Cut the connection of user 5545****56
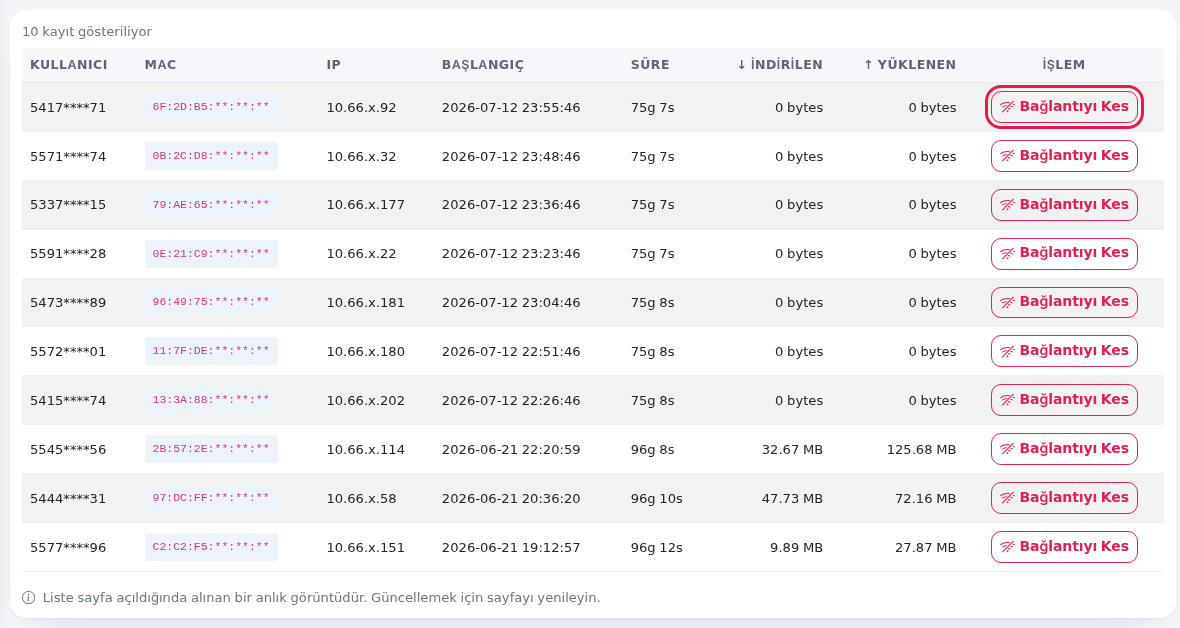The height and width of the screenshot is (628, 1180). pyautogui.click(x=1064, y=449)
